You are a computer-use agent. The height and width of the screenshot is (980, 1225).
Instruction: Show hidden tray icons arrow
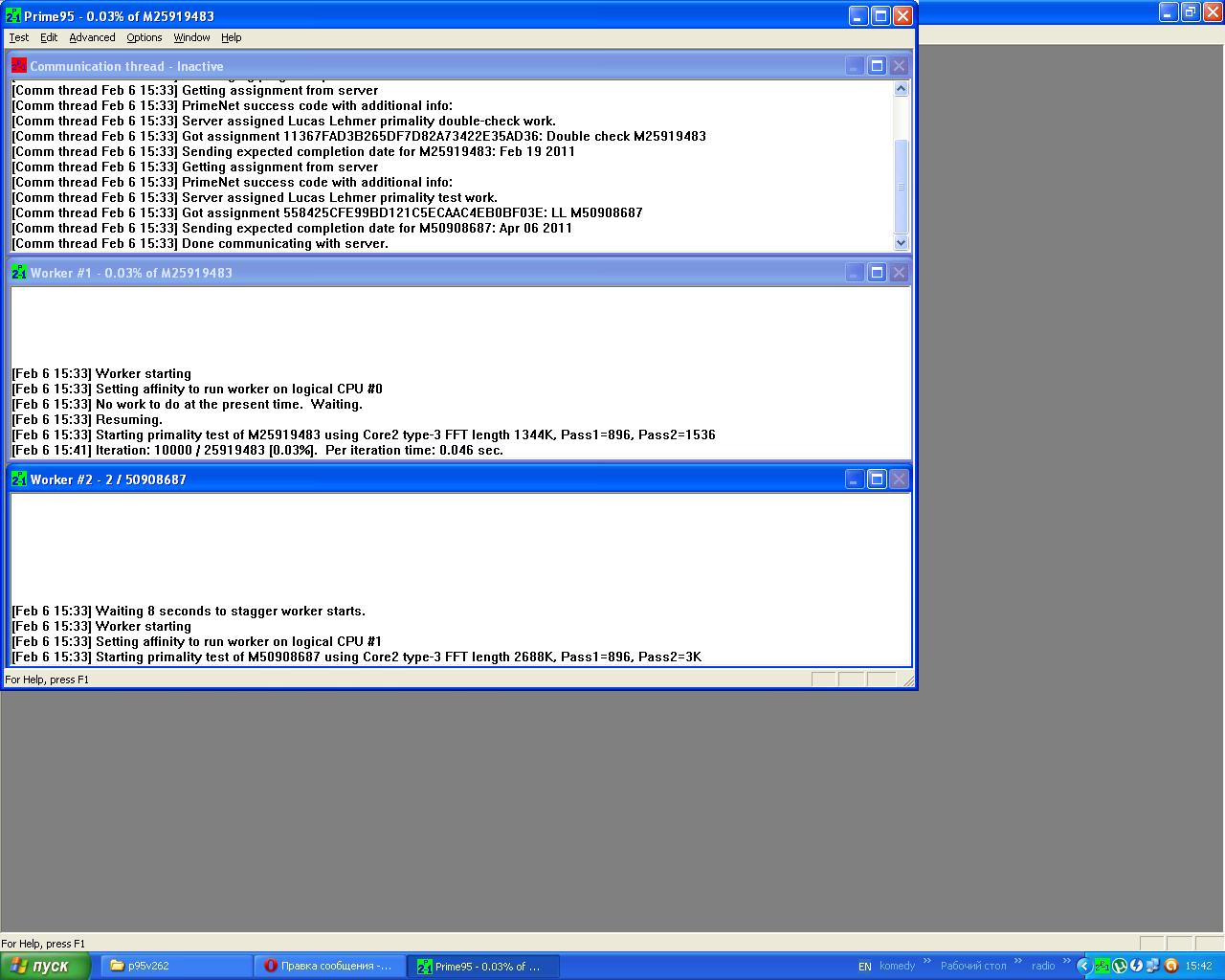(1083, 966)
